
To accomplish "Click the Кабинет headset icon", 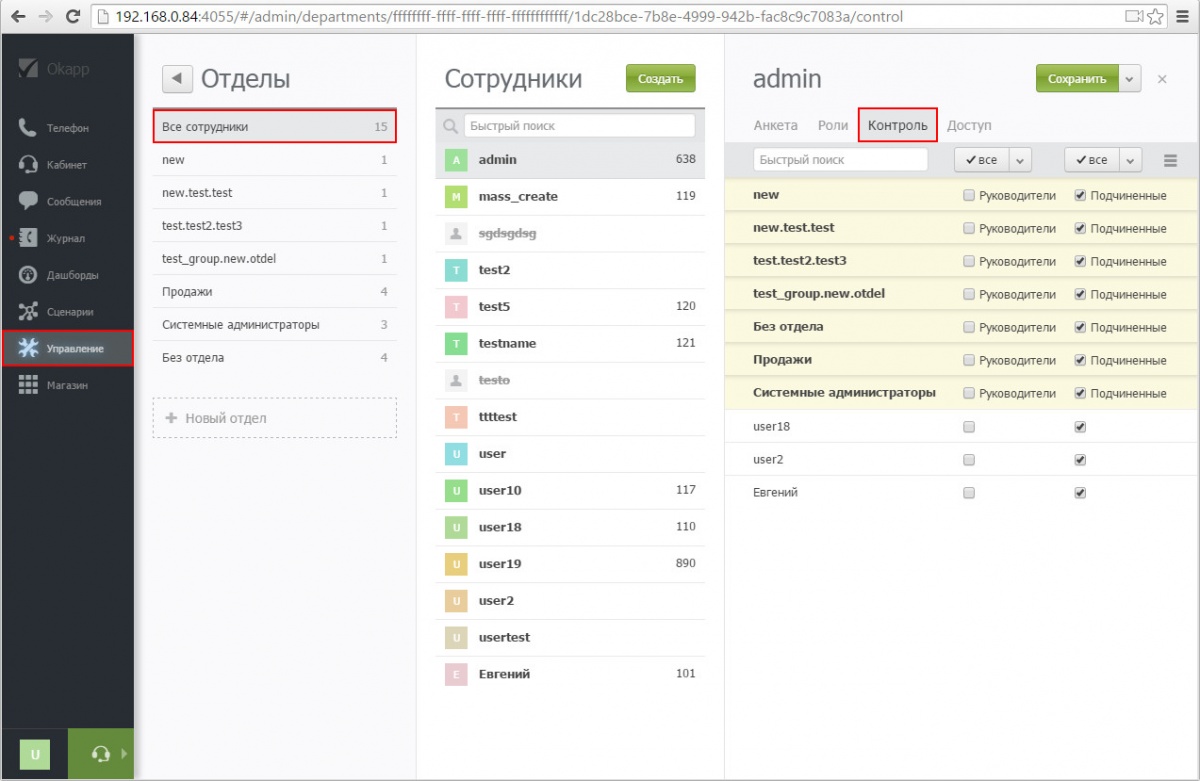I will coord(28,165).
